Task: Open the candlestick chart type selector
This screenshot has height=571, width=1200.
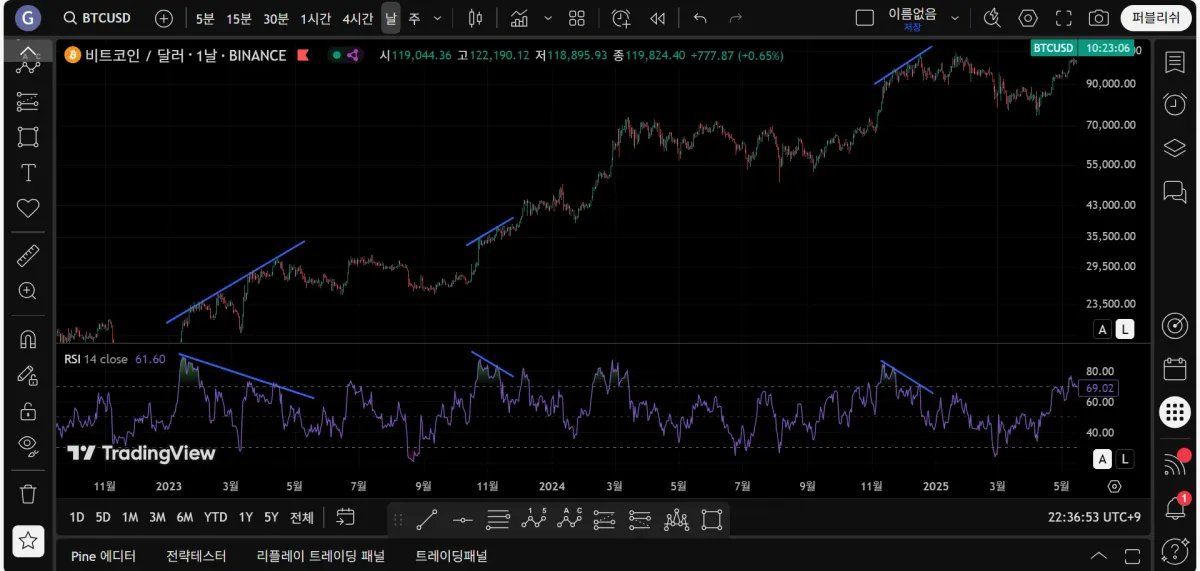Action: click(x=475, y=18)
